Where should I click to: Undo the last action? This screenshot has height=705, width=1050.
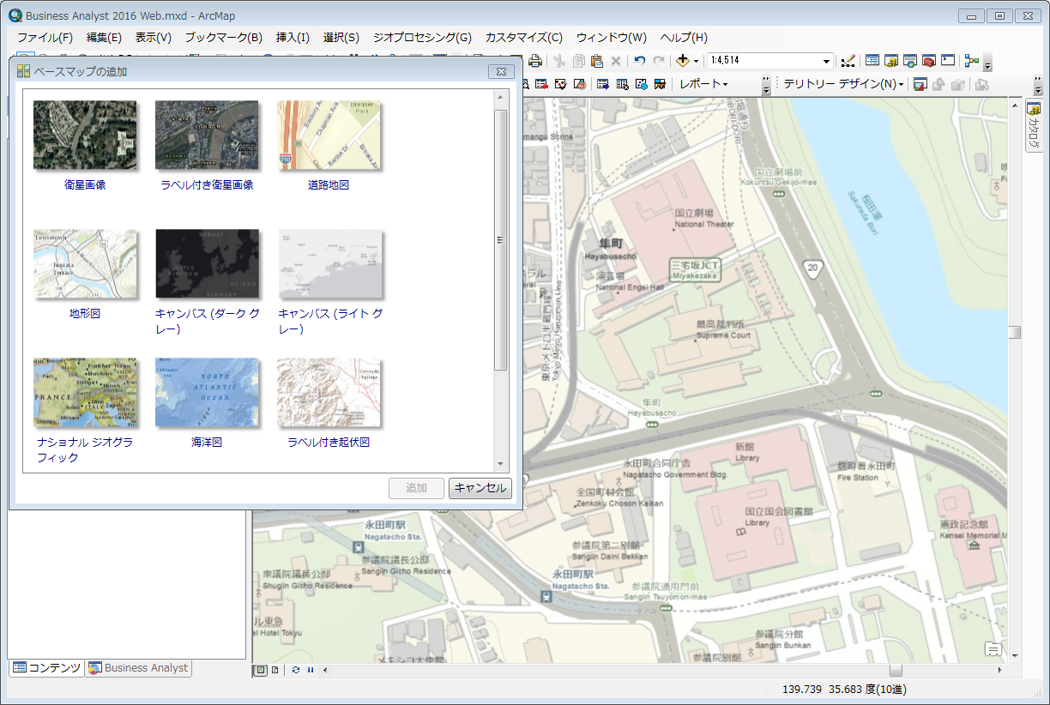pyautogui.click(x=640, y=61)
